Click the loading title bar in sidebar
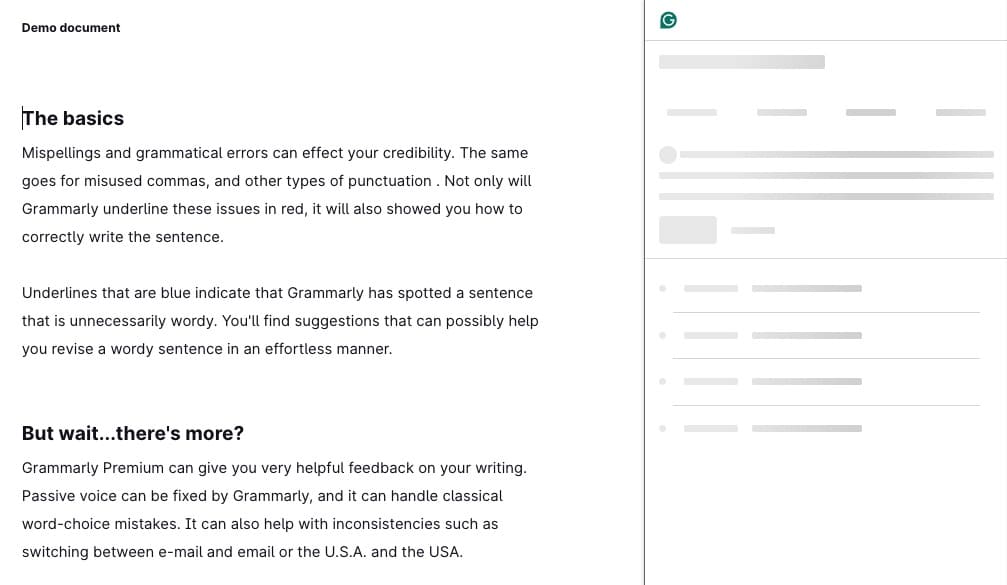1007x585 pixels. click(x=742, y=62)
